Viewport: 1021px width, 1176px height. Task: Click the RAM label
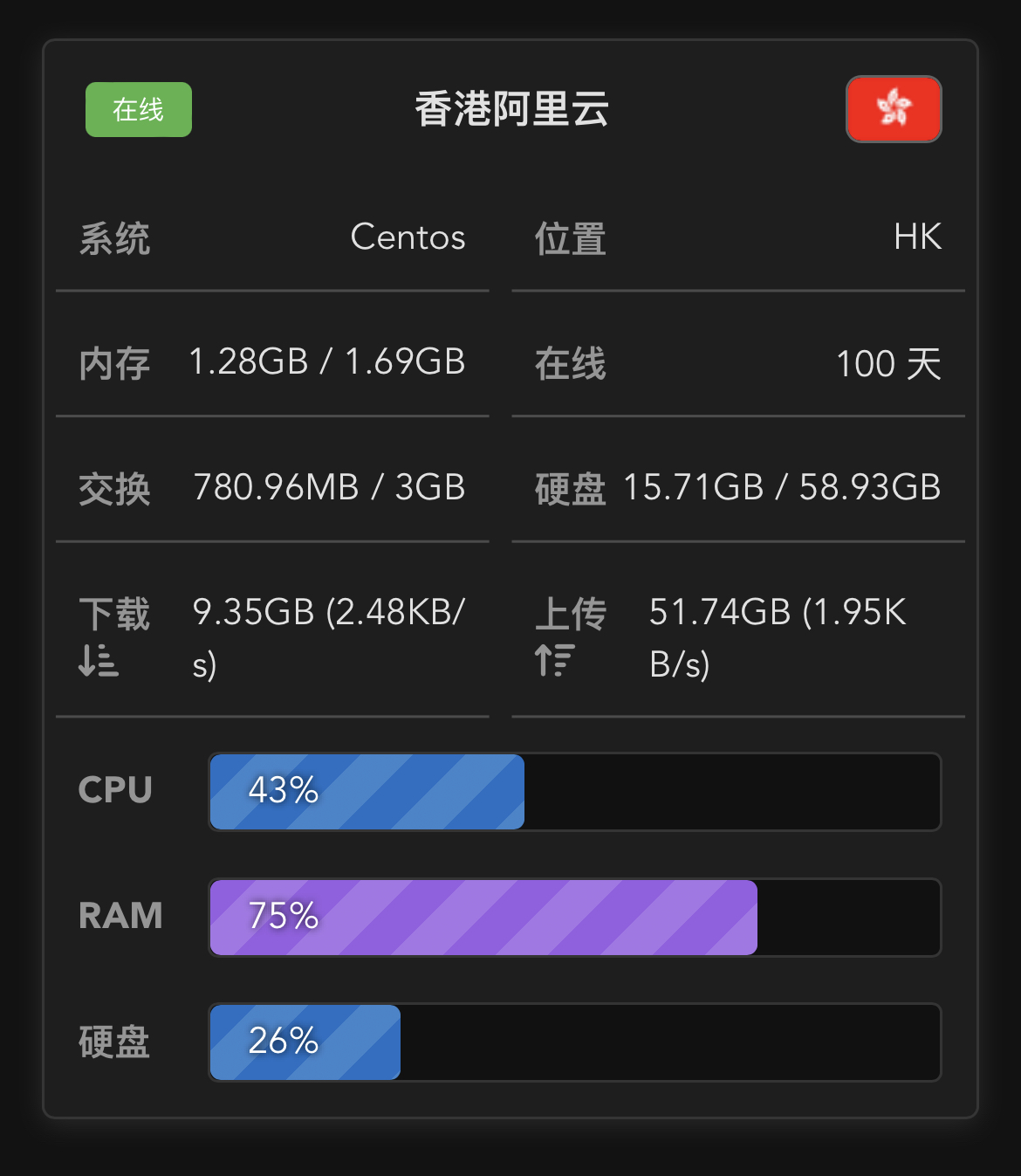[x=120, y=916]
